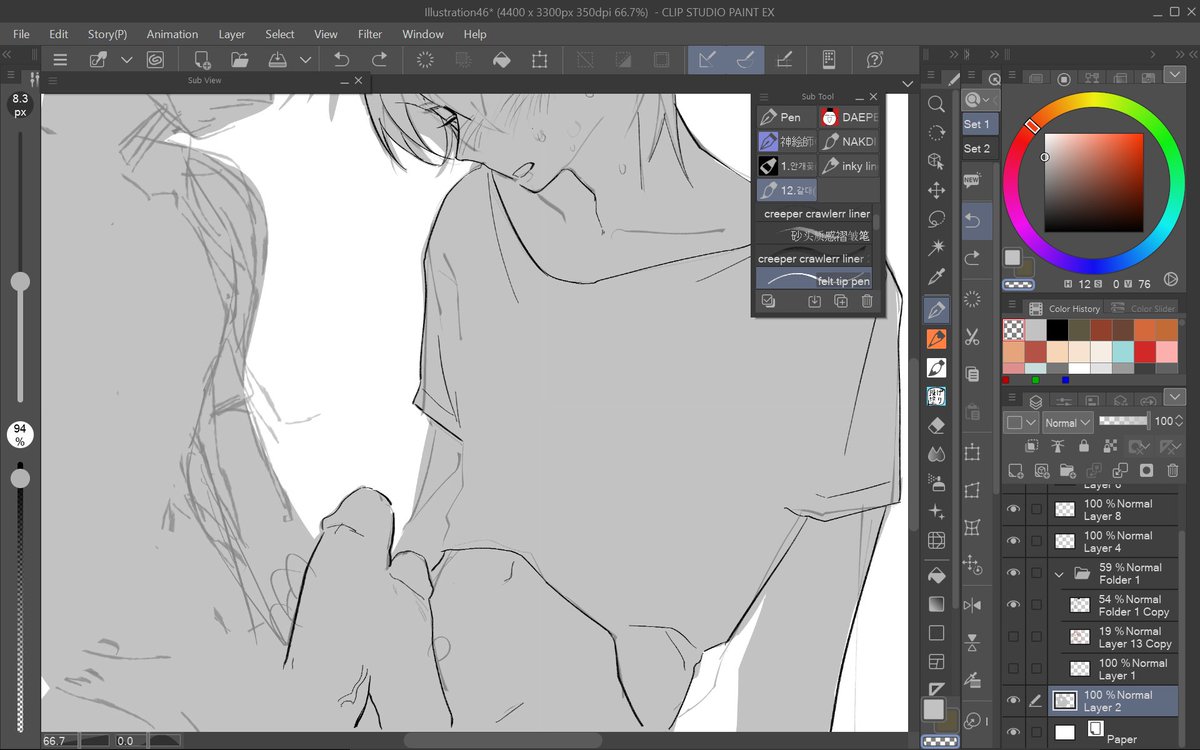Toggle visibility of Folder 1 Copy
The height and width of the screenshot is (750, 1200).
(x=1013, y=605)
